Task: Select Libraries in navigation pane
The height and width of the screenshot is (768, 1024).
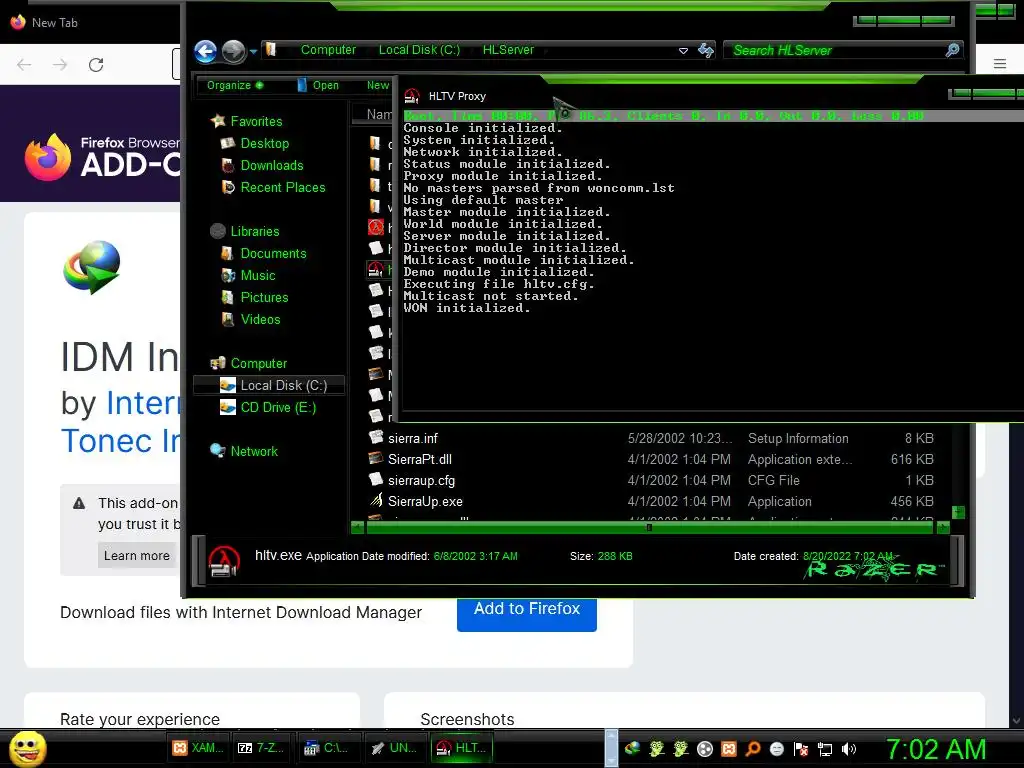Action: point(255,231)
